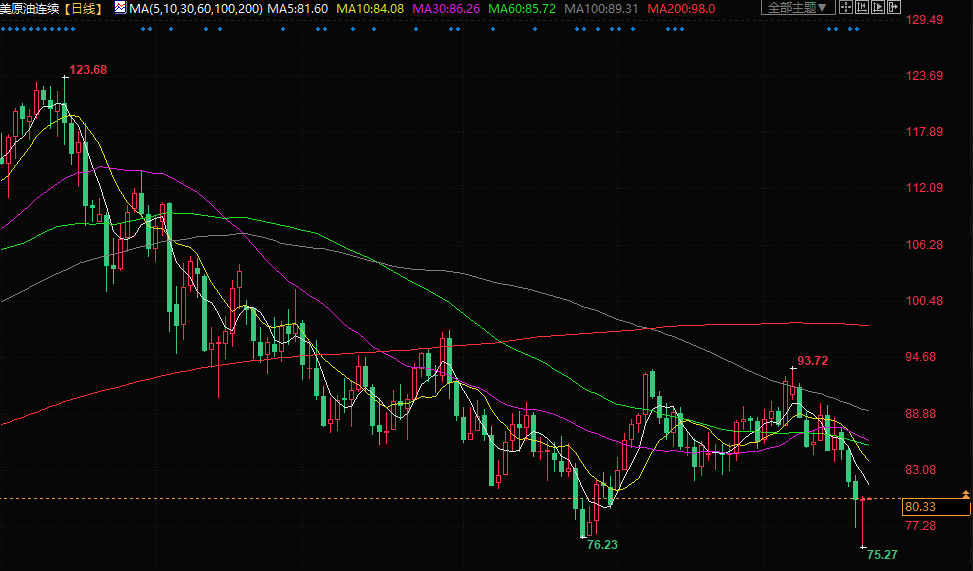Click the 93.72 peak price label
The width and height of the screenshot is (973, 571).
[812, 361]
